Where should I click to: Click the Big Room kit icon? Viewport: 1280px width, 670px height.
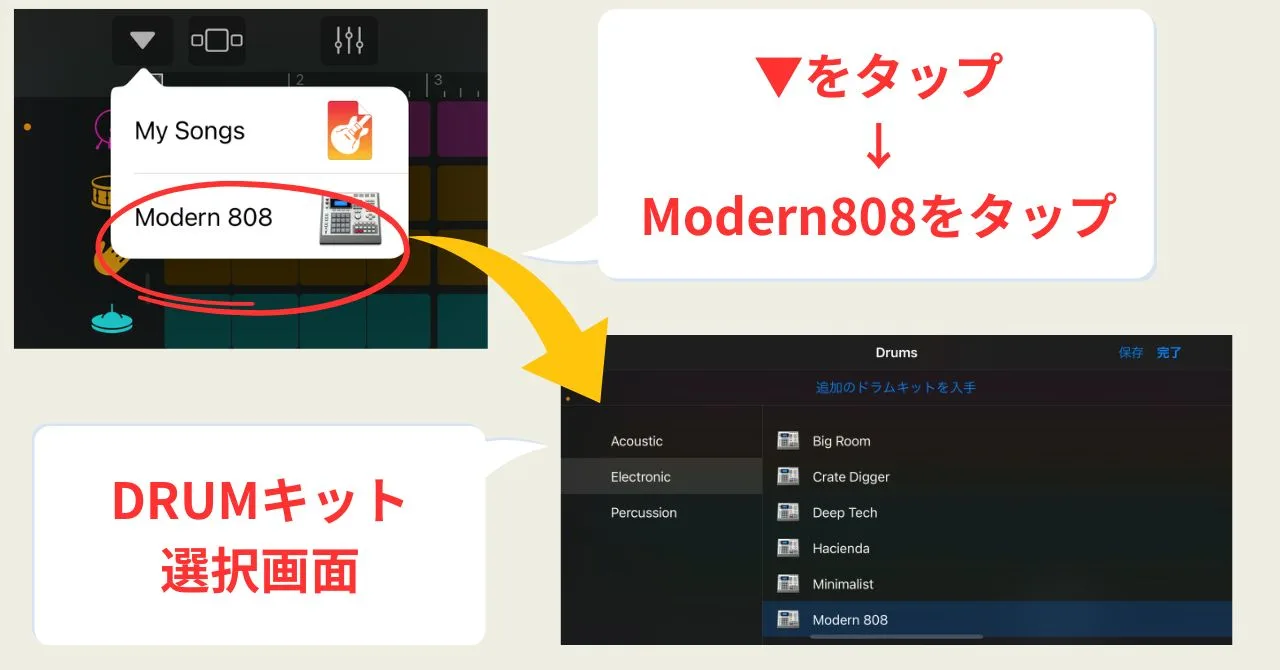coord(788,440)
